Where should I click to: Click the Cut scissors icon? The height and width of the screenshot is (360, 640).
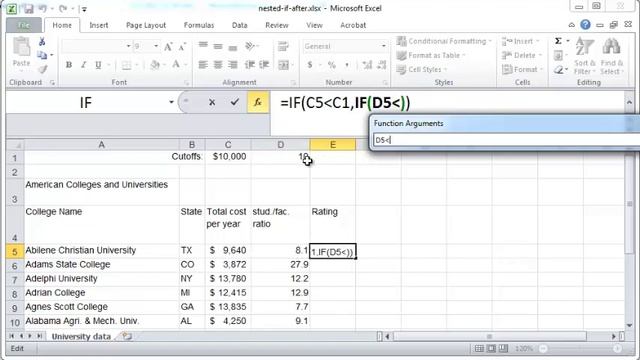pos(42,41)
